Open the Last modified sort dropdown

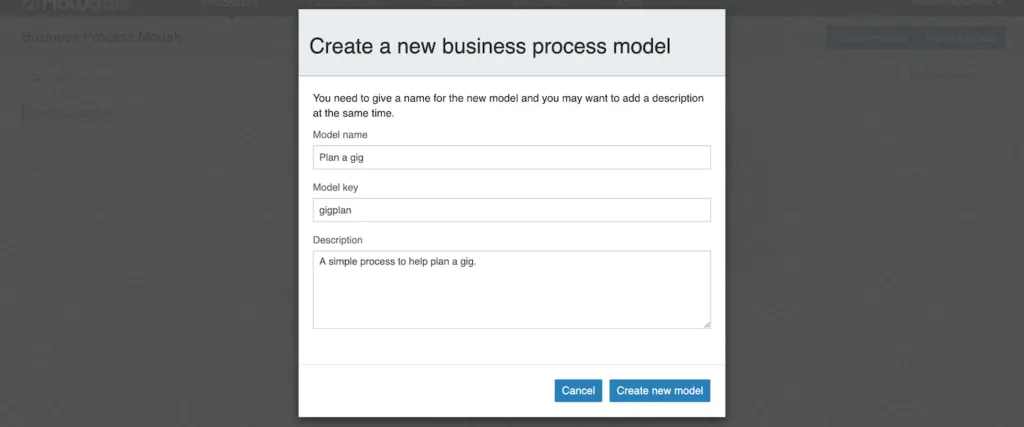click(x=942, y=76)
